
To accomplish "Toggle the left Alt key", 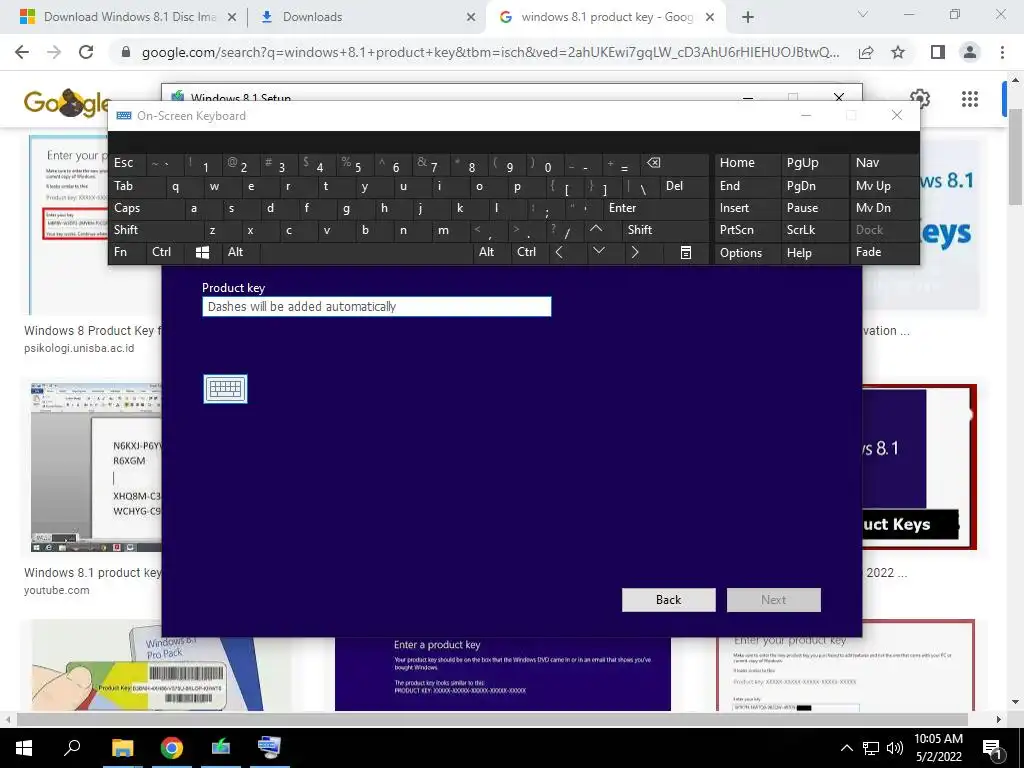I will (x=241, y=252).
